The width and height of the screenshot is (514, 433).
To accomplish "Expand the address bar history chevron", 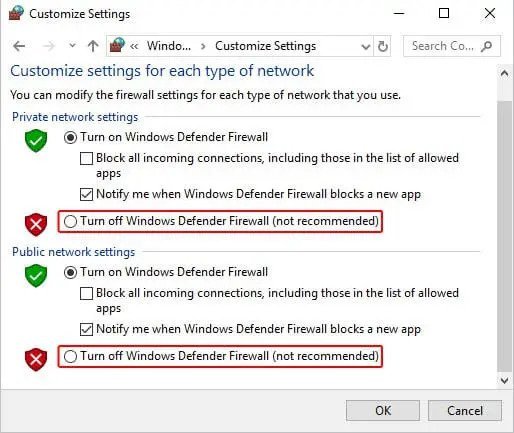I will click(x=366, y=47).
